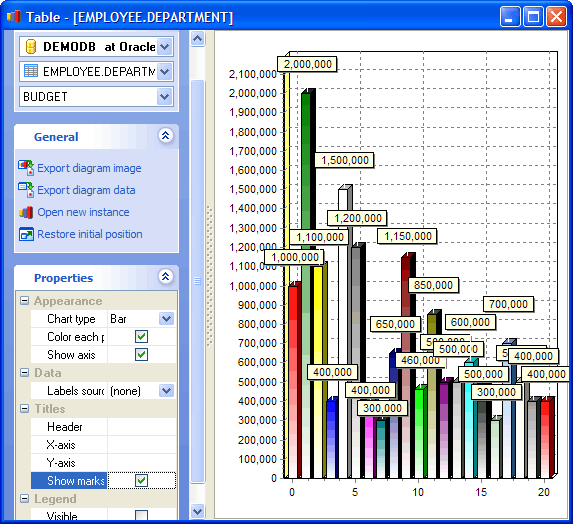Screen dimensions: 573x524
Task: Click the 650,000 mark label
Action: point(395,324)
